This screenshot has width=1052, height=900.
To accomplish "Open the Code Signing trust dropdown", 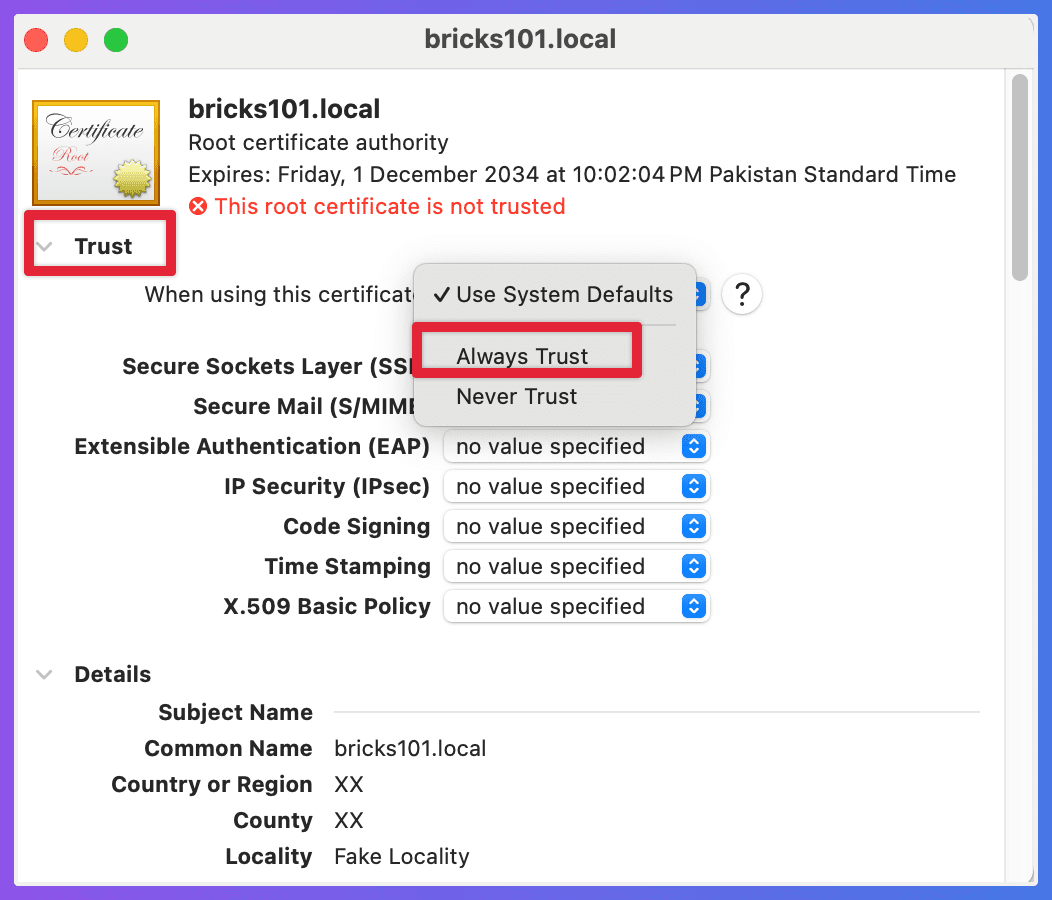I will (576, 527).
